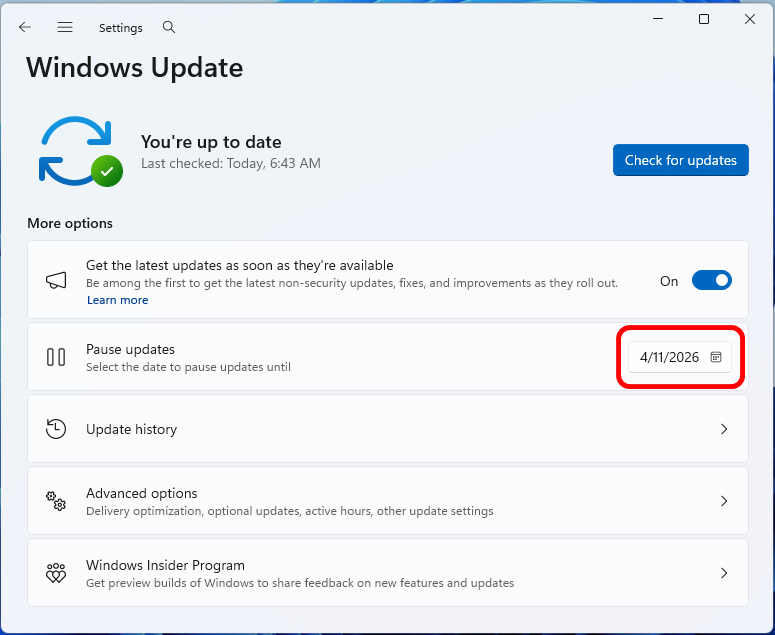Click Select the date to pause text
This screenshot has height=635, width=775.
pyautogui.click(x=188, y=367)
